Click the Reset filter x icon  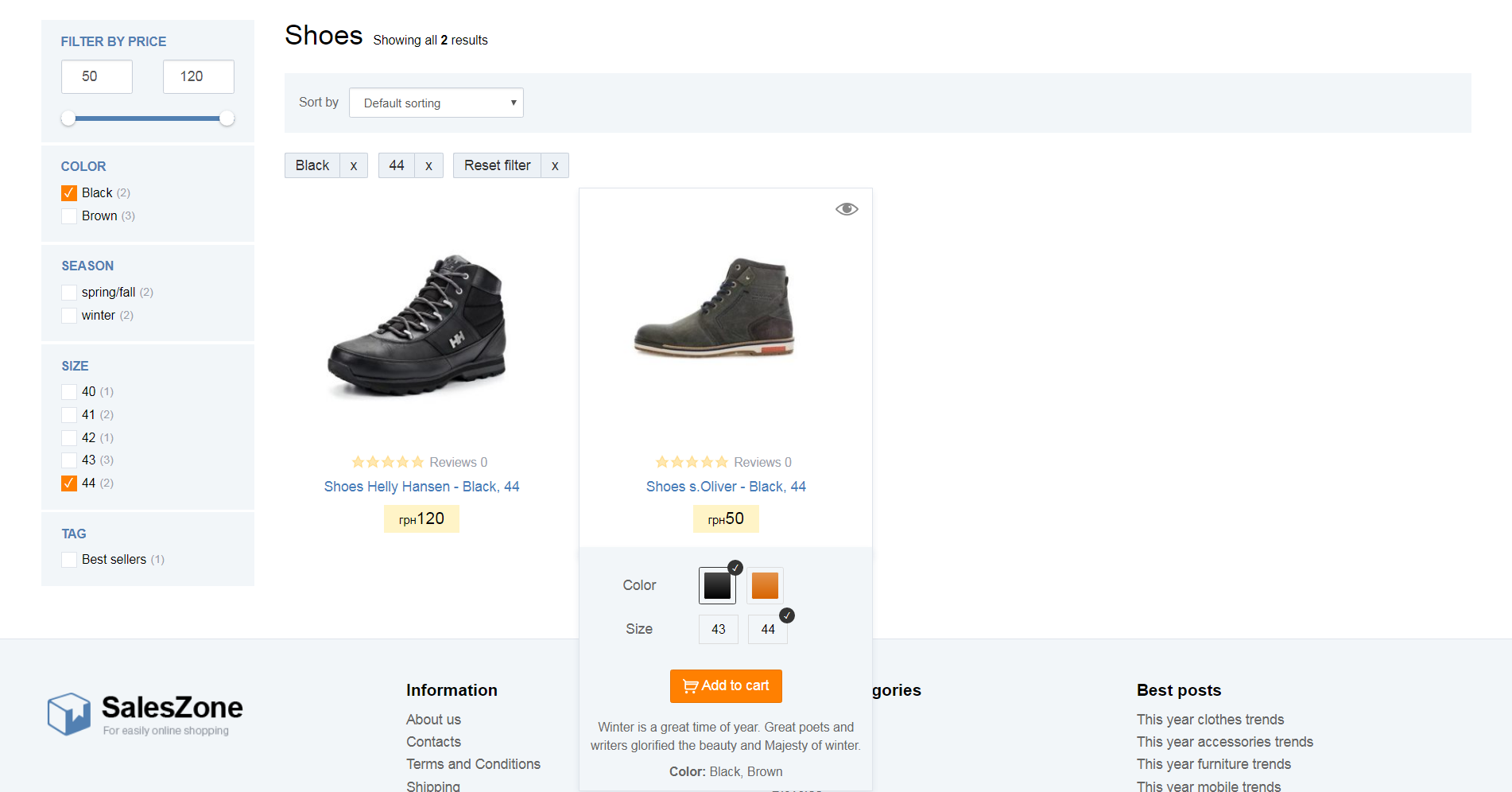point(555,165)
